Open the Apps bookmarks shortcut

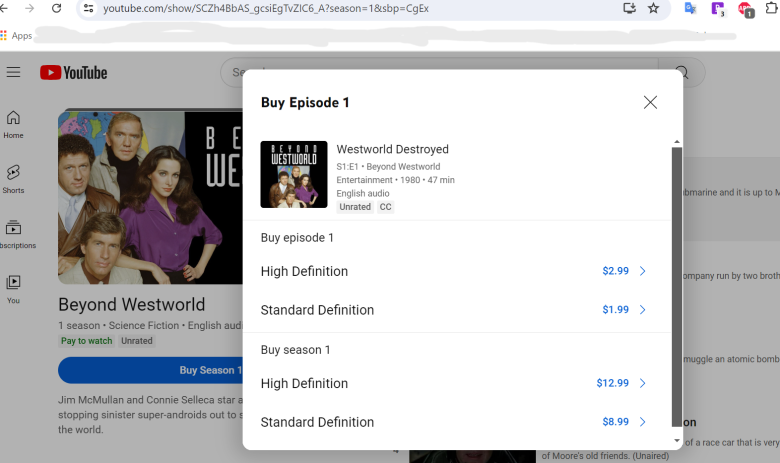[16, 35]
